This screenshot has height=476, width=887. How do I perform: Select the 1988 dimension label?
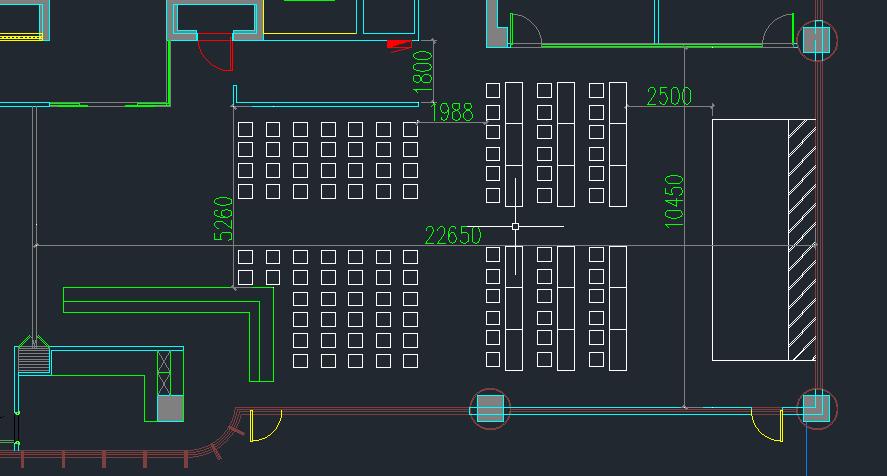coord(451,112)
